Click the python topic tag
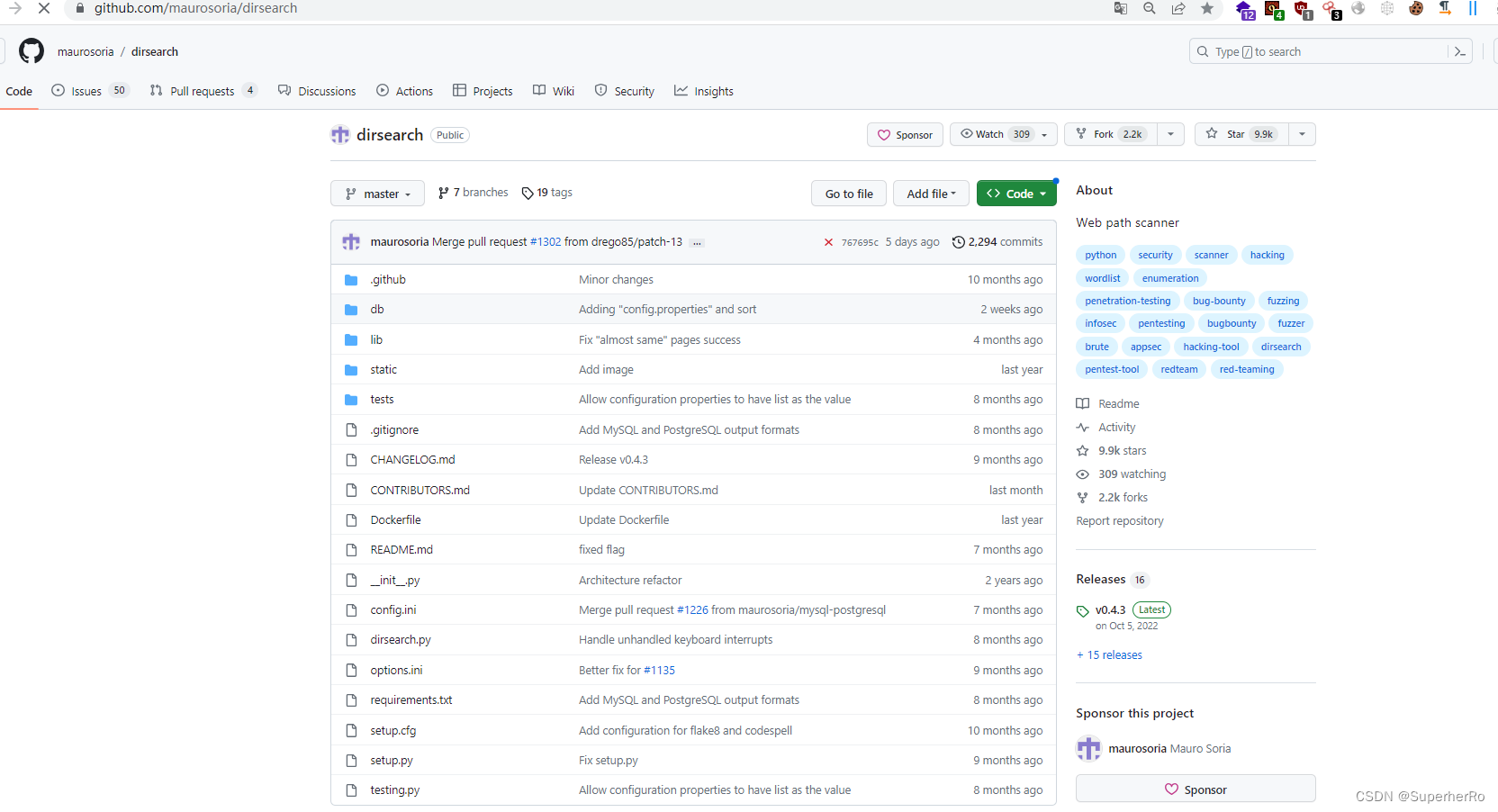 pyautogui.click(x=1100, y=255)
